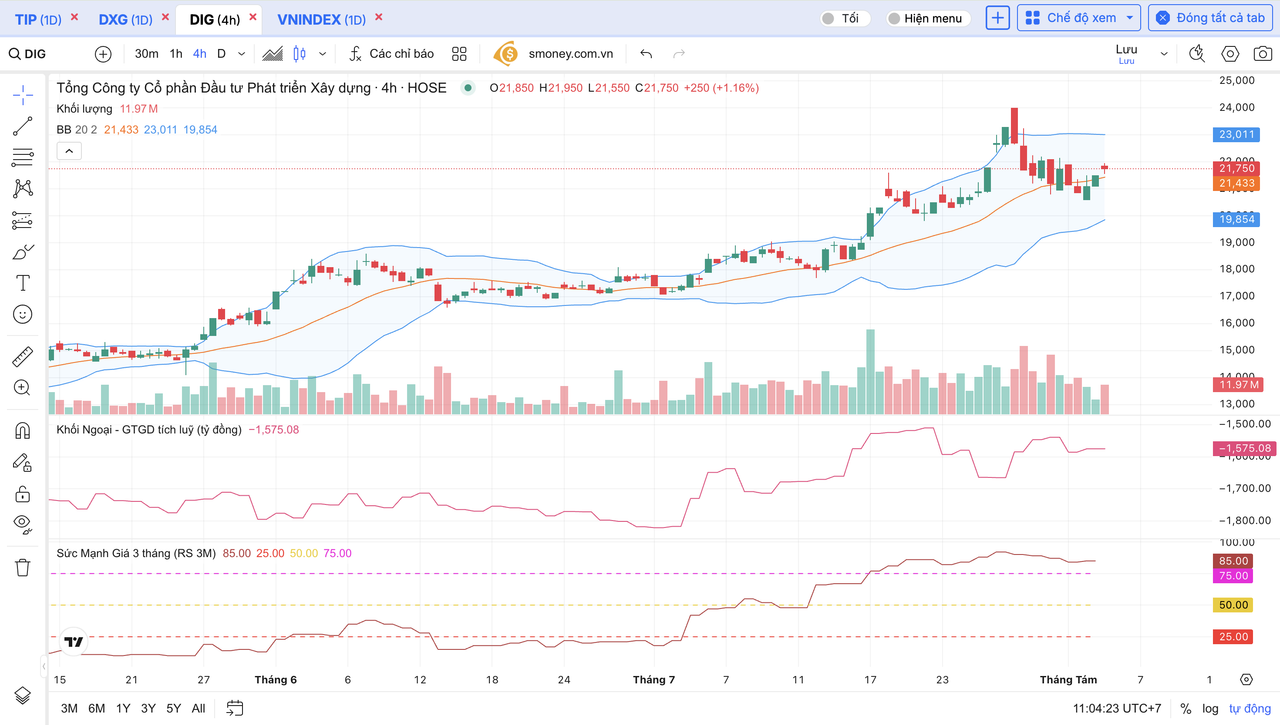Click the redo arrow
1280x725 pixels.
tap(680, 54)
